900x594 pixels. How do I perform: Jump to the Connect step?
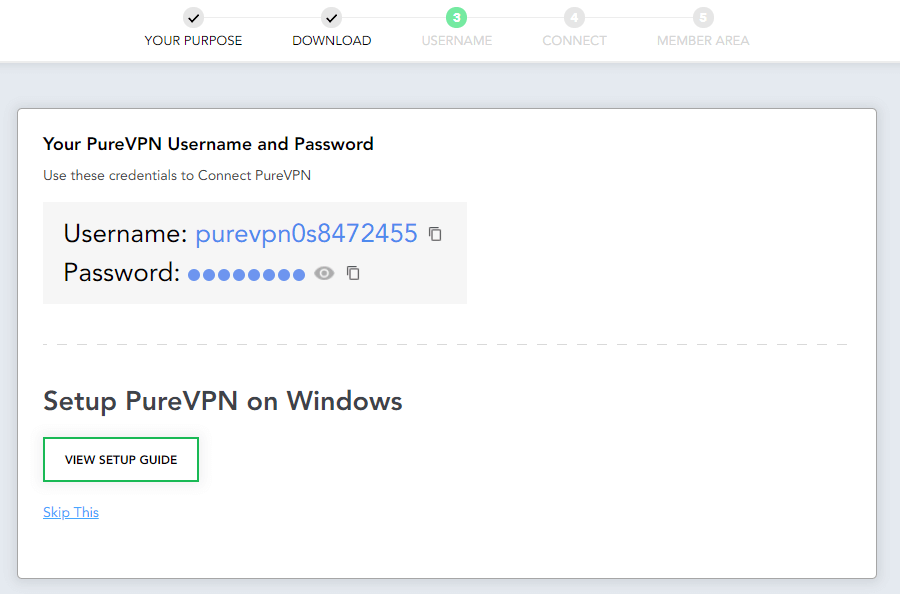[x=575, y=41]
